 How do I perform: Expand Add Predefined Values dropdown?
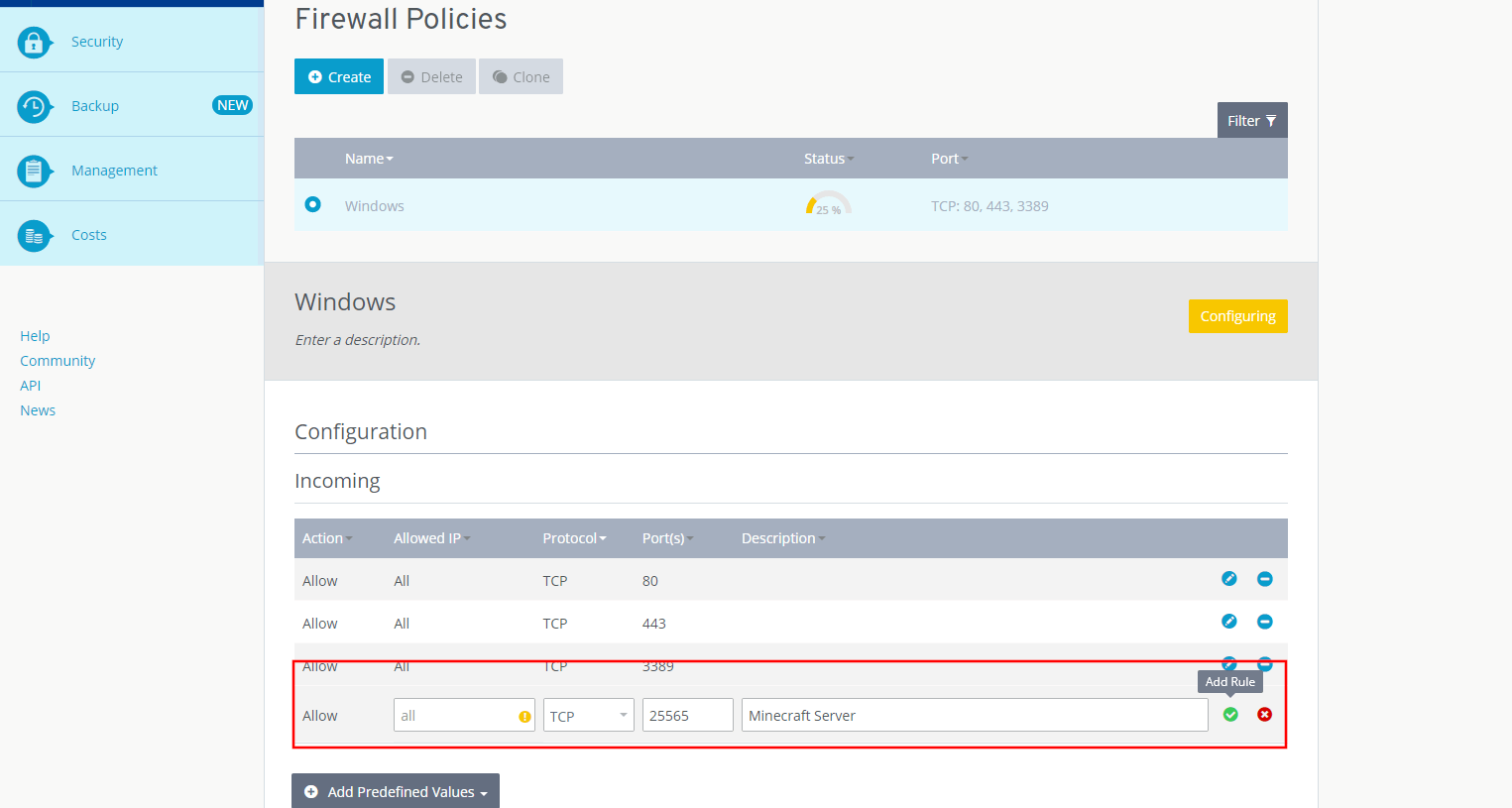(x=396, y=791)
